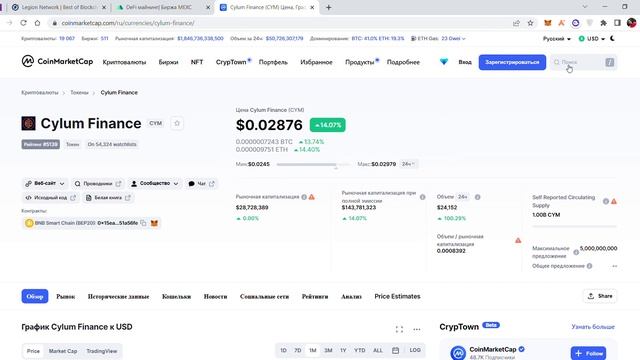Expand Веб-сайт dropdown

point(44,184)
